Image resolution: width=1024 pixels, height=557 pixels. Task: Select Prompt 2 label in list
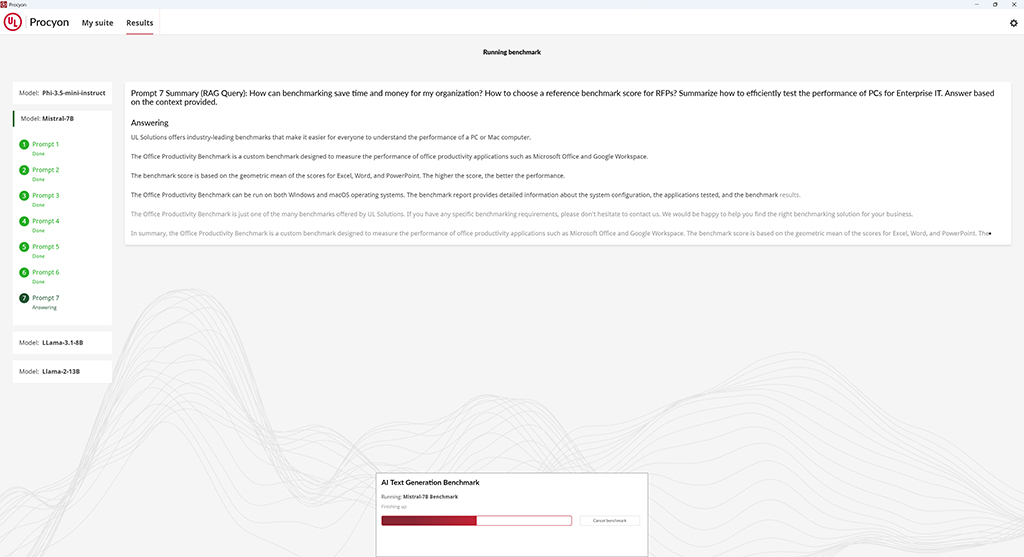(x=45, y=170)
